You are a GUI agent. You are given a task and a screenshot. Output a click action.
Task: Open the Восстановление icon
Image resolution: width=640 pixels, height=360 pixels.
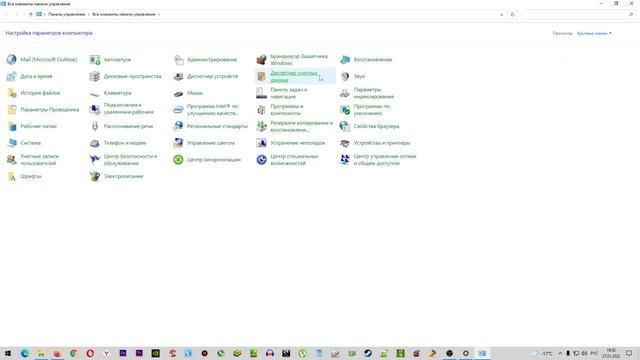point(345,60)
